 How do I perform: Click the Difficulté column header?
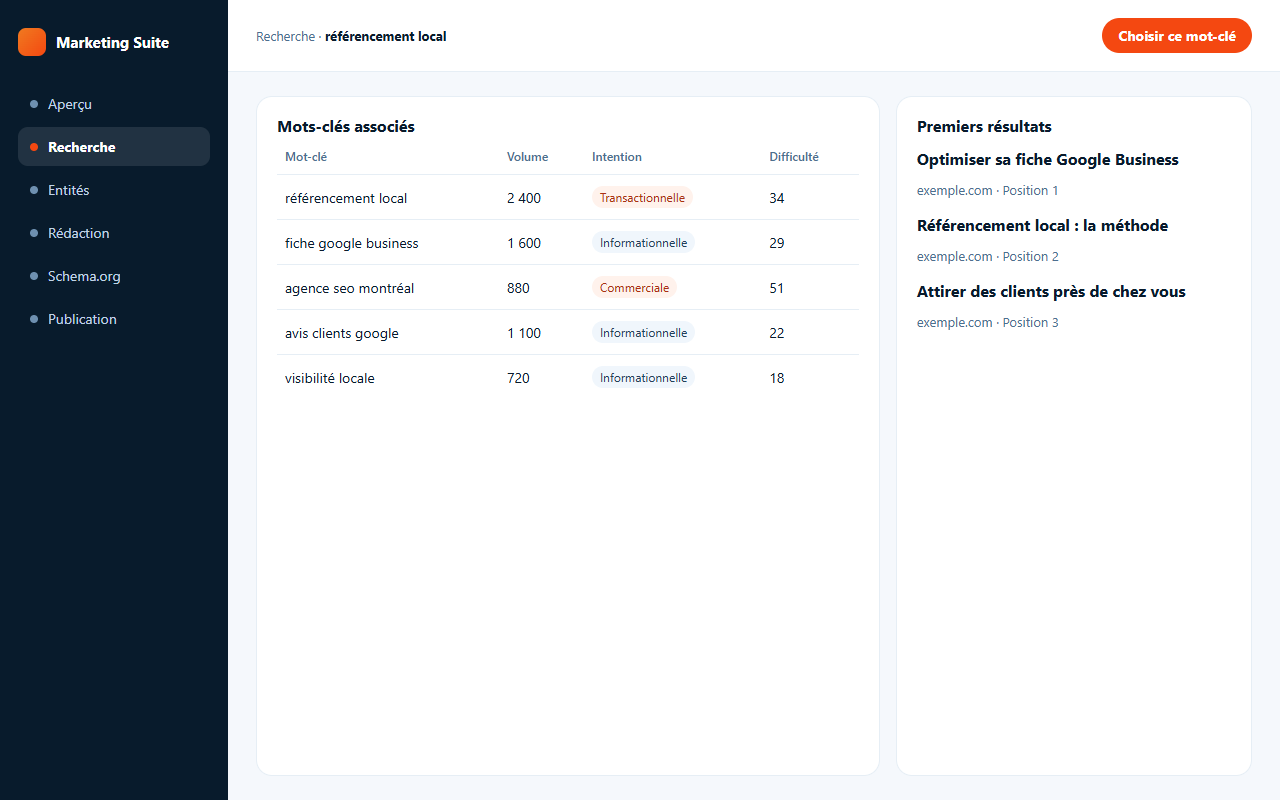(x=794, y=157)
